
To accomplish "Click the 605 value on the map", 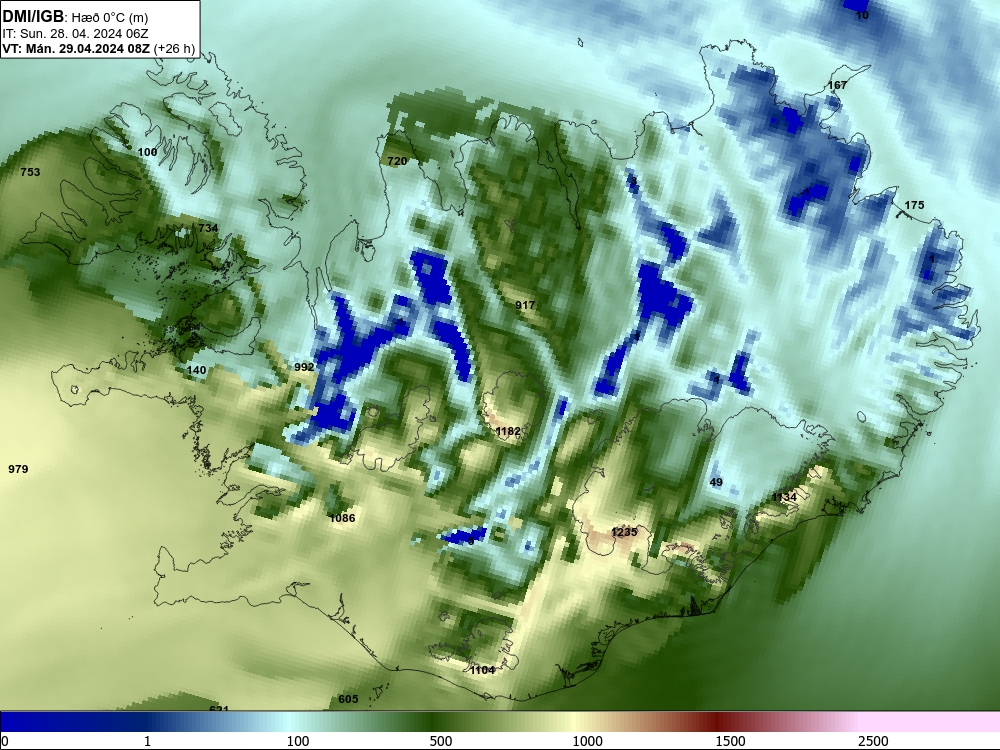I will point(348,699).
